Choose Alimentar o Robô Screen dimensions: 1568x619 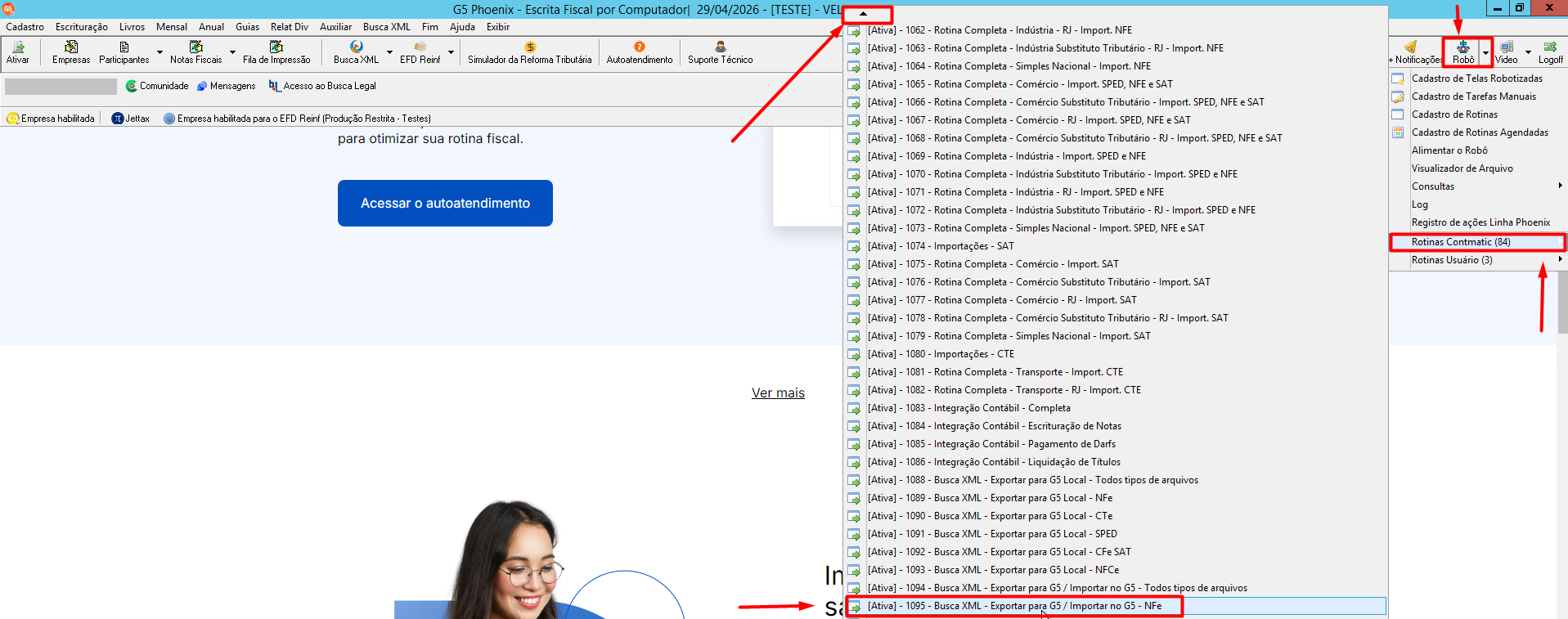click(1477, 150)
